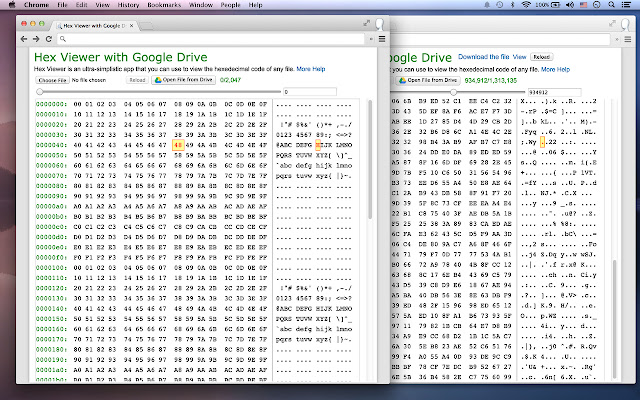
Task: Click front window's vertical scrollbar
Action: coord(370,159)
